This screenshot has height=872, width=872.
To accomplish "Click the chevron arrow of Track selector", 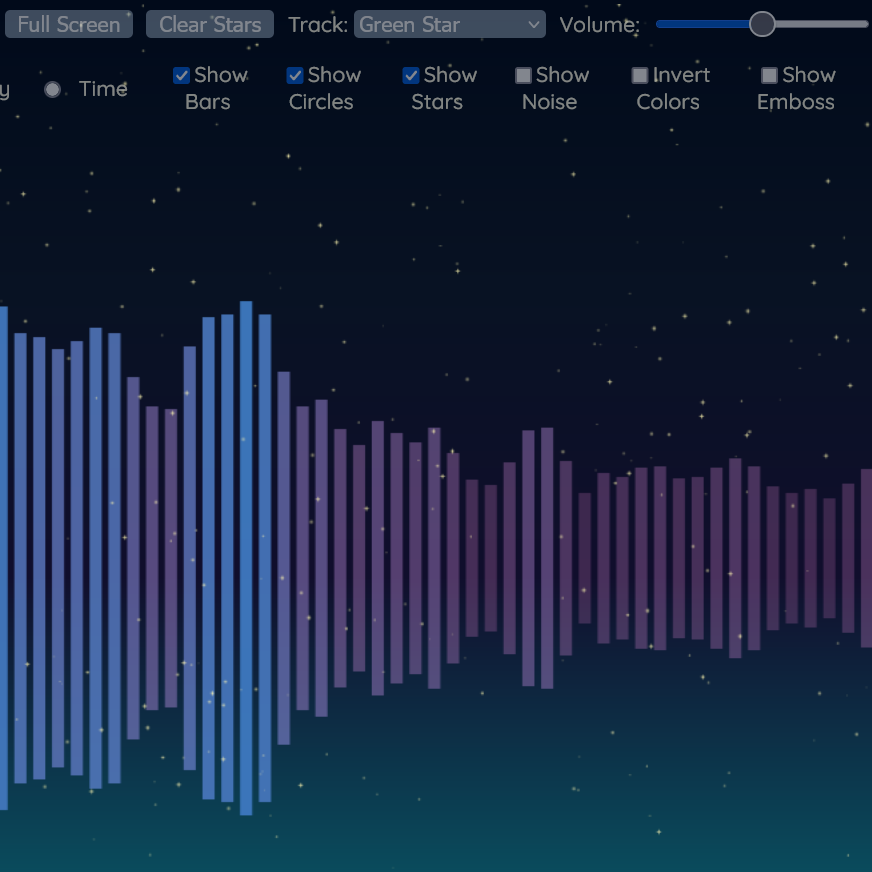I will [533, 24].
